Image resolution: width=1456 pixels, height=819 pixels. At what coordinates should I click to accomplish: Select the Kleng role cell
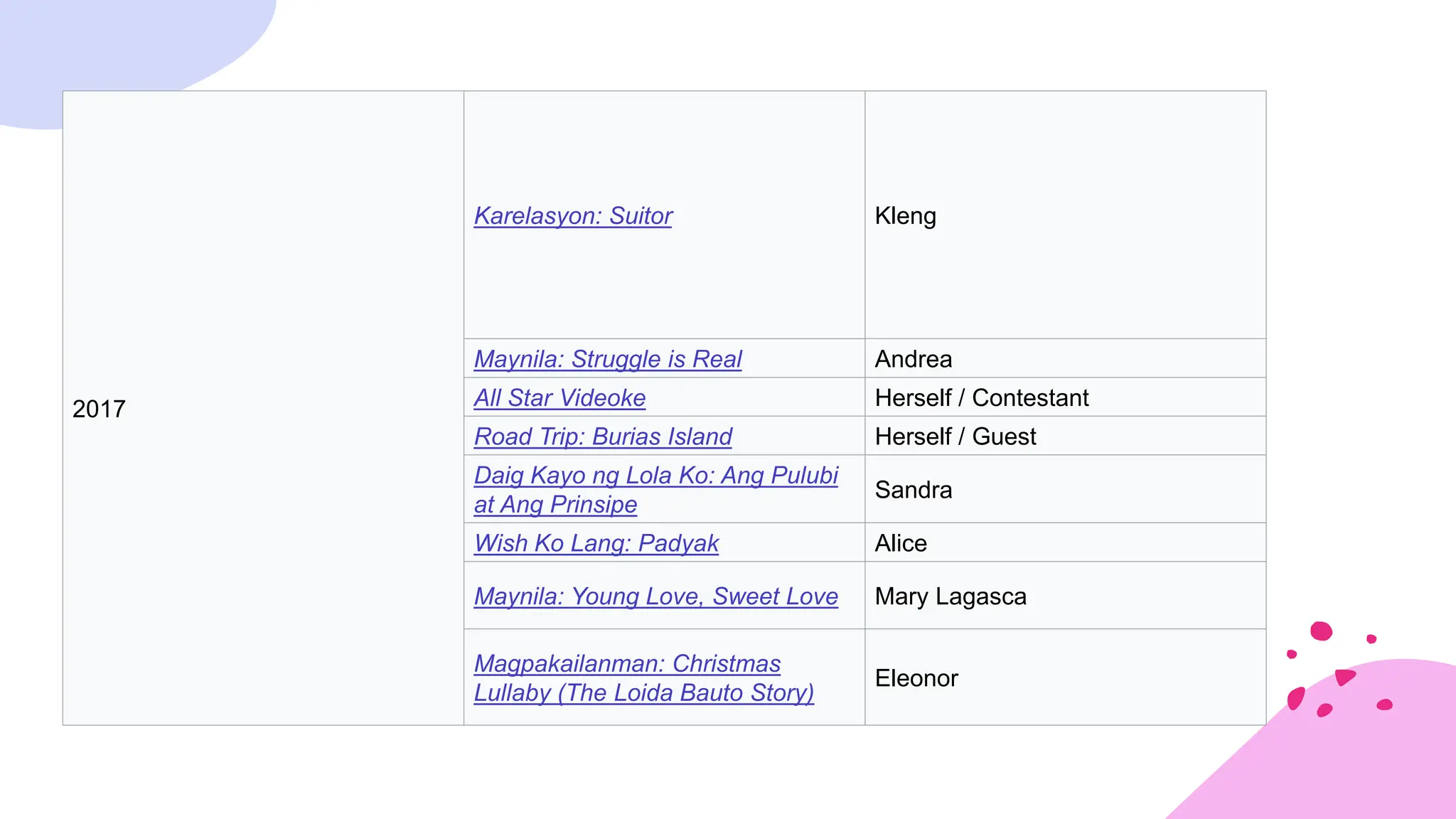pos(1065,215)
